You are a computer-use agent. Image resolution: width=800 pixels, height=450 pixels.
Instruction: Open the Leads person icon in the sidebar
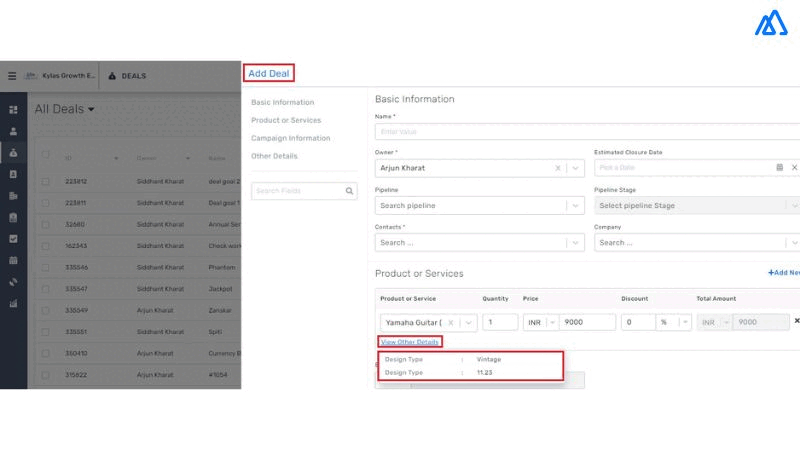pyautogui.click(x=13, y=132)
